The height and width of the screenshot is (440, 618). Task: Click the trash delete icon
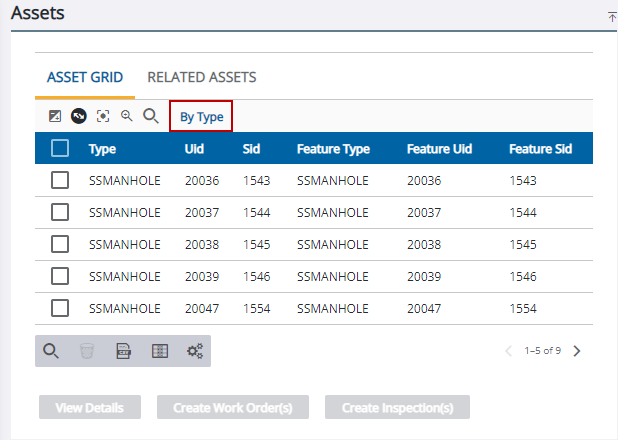coord(87,351)
